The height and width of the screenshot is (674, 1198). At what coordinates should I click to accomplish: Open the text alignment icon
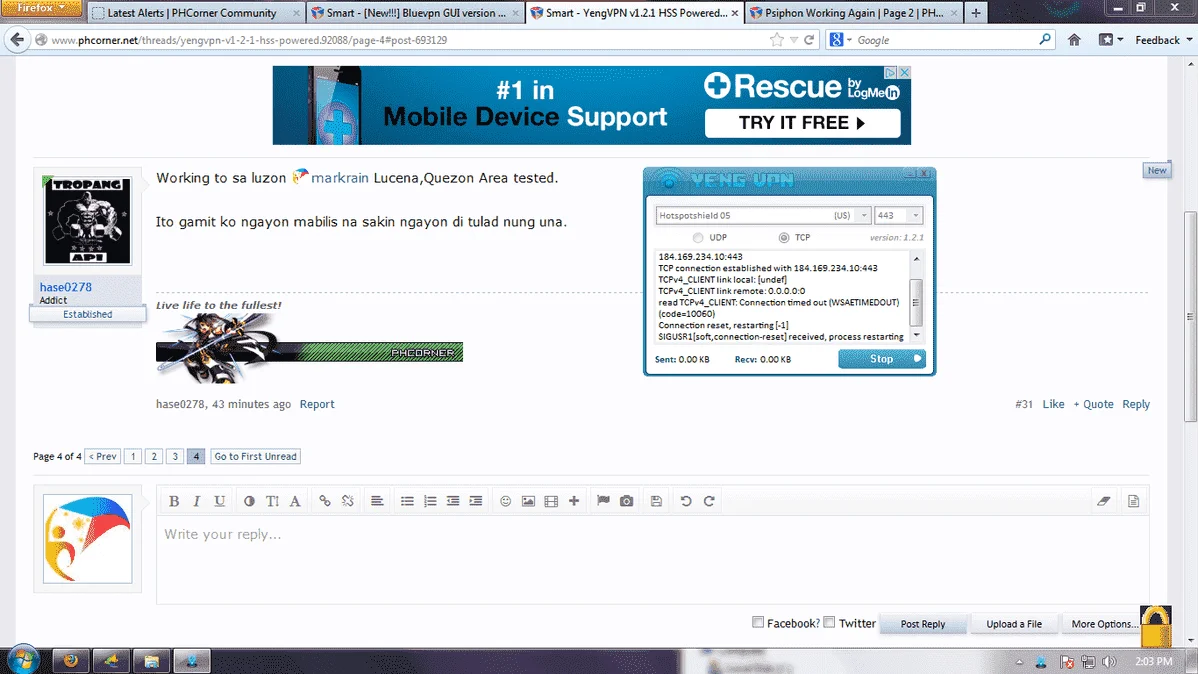[377, 501]
